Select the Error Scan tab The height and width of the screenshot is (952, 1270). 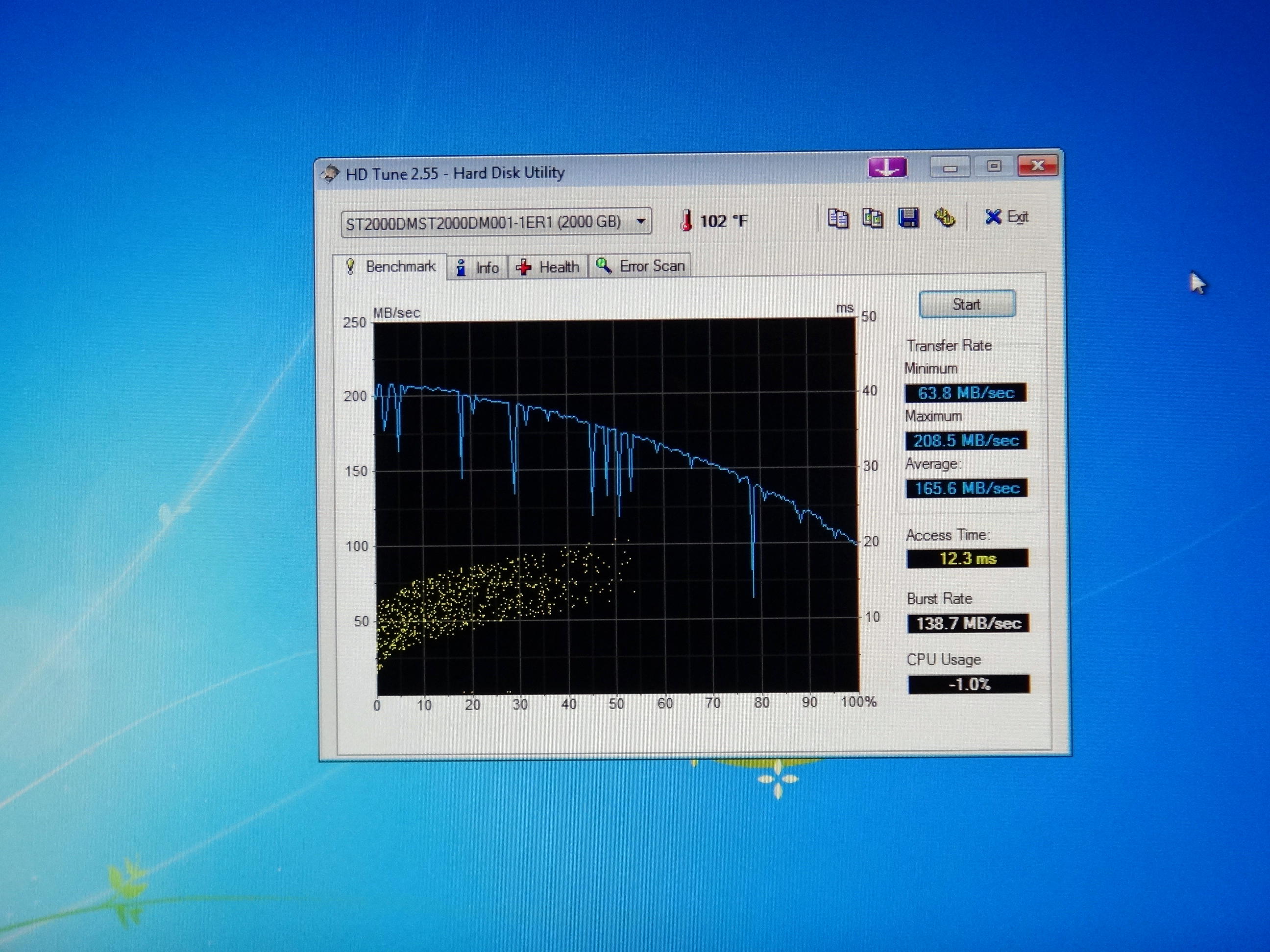point(640,266)
